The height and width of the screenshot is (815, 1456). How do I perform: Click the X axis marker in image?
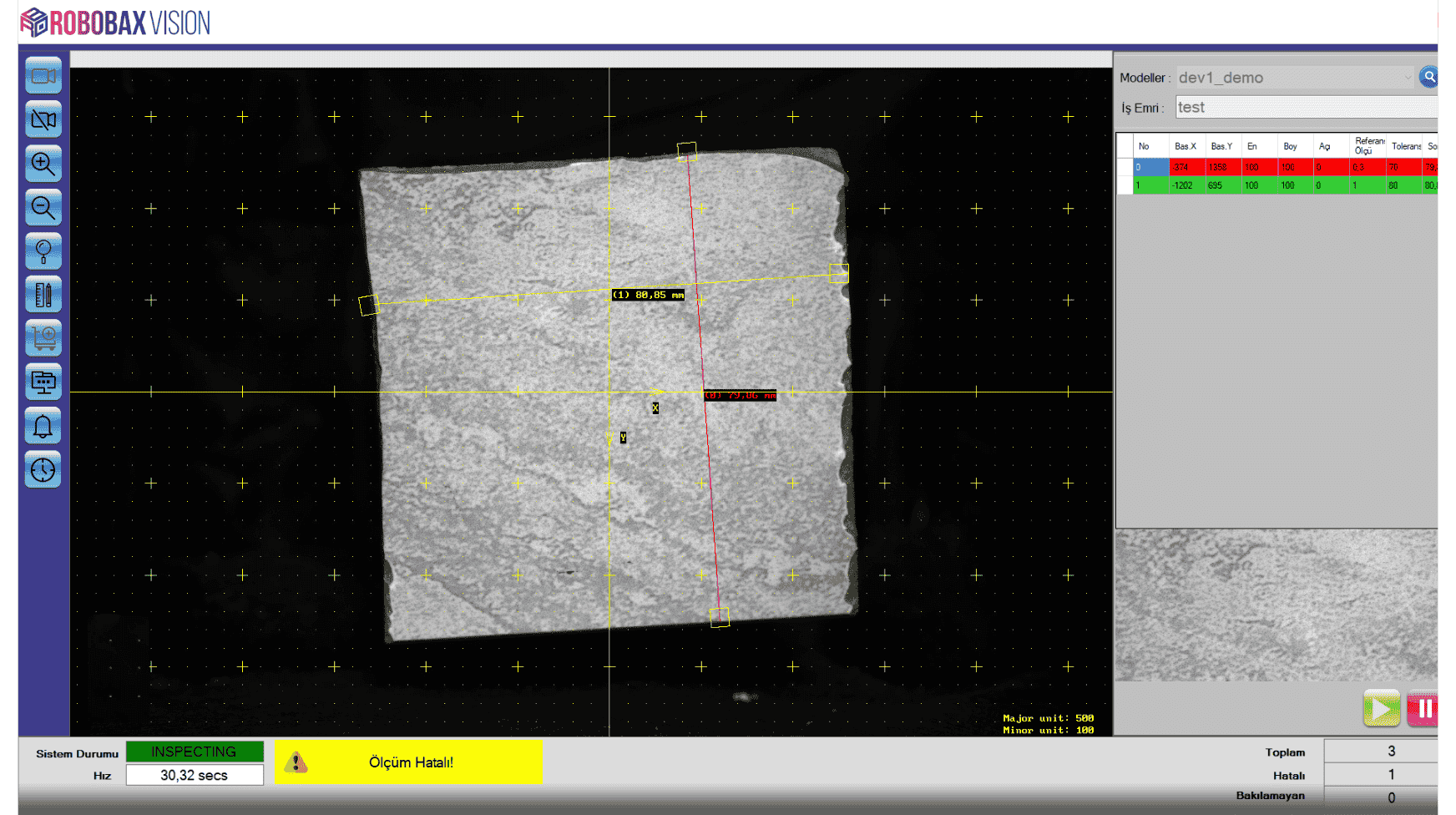(x=655, y=408)
